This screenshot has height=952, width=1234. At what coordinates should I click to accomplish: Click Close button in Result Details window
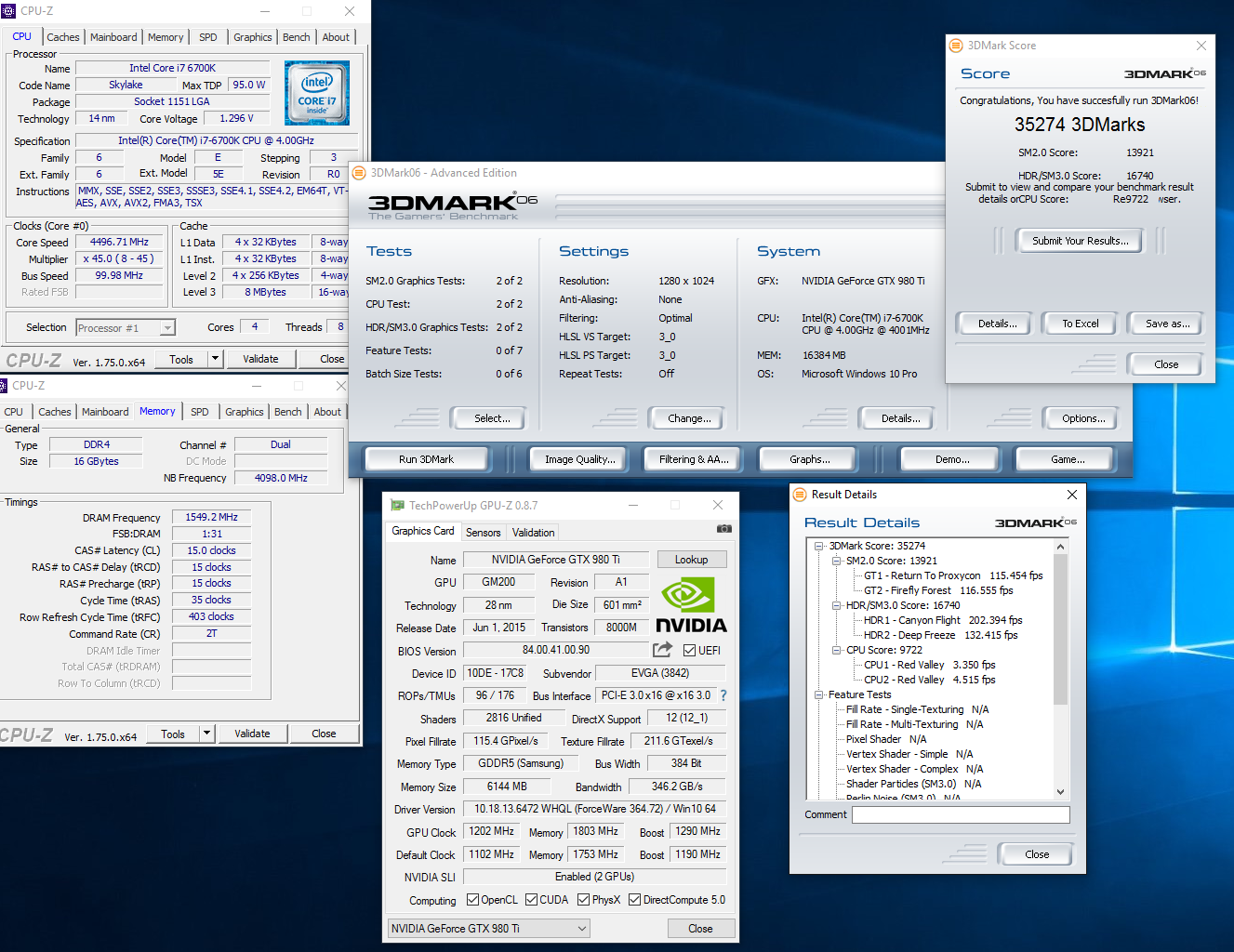click(x=1037, y=854)
